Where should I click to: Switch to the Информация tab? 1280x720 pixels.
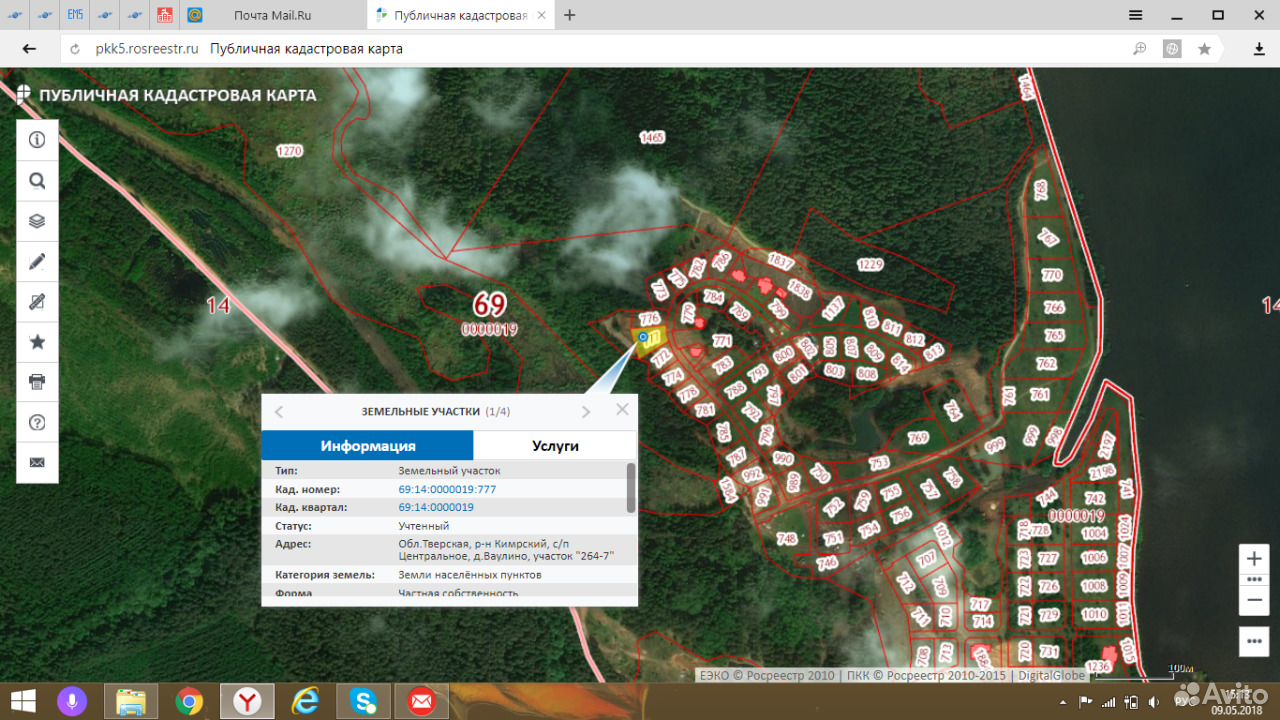coord(368,446)
